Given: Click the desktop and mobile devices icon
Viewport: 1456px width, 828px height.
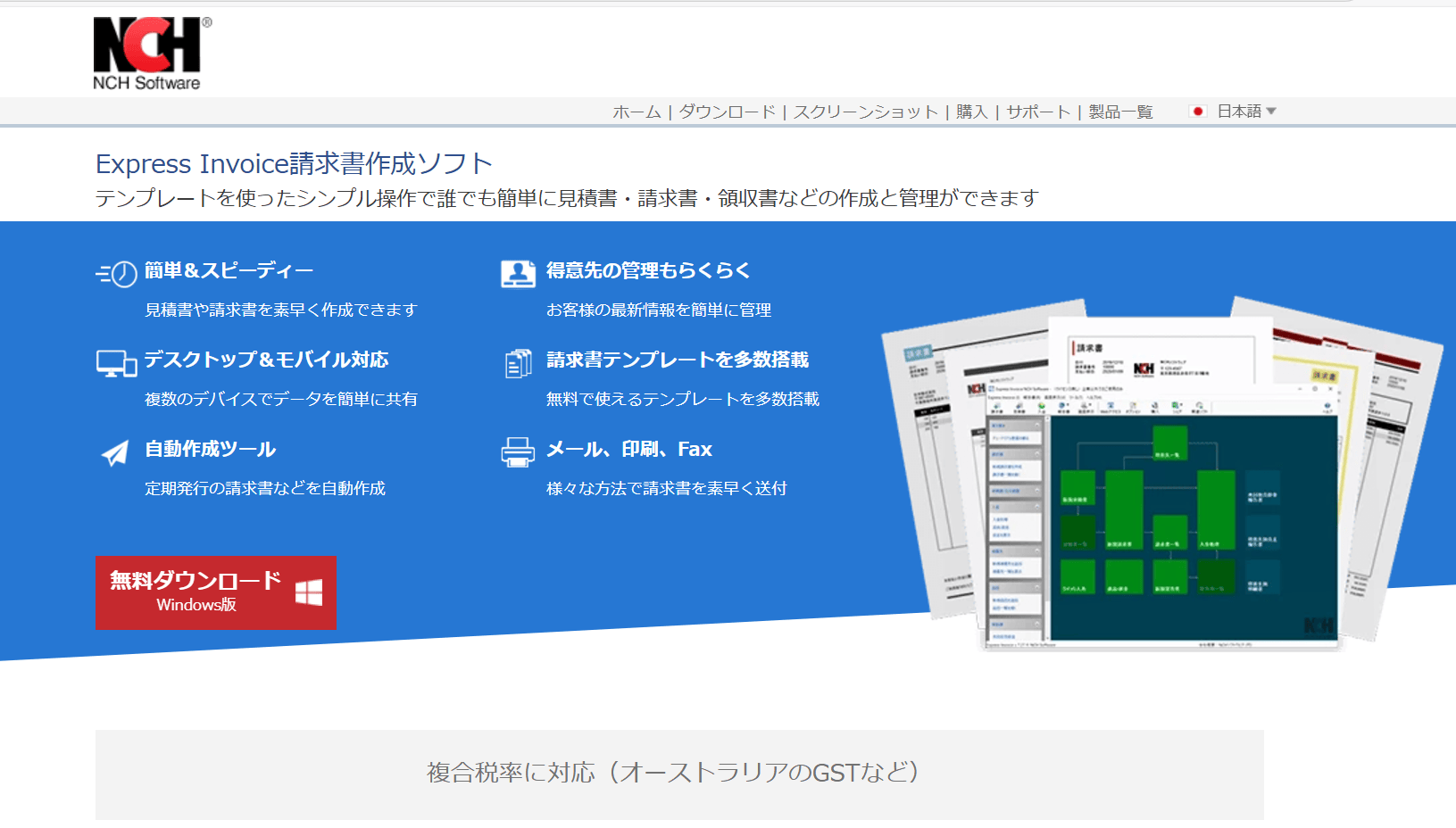Looking at the screenshot, I should click(116, 363).
